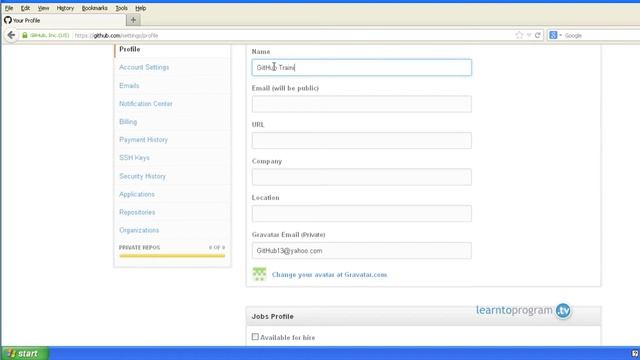Click the Location input field
This screenshot has width=640, height=360.
pos(362,213)
